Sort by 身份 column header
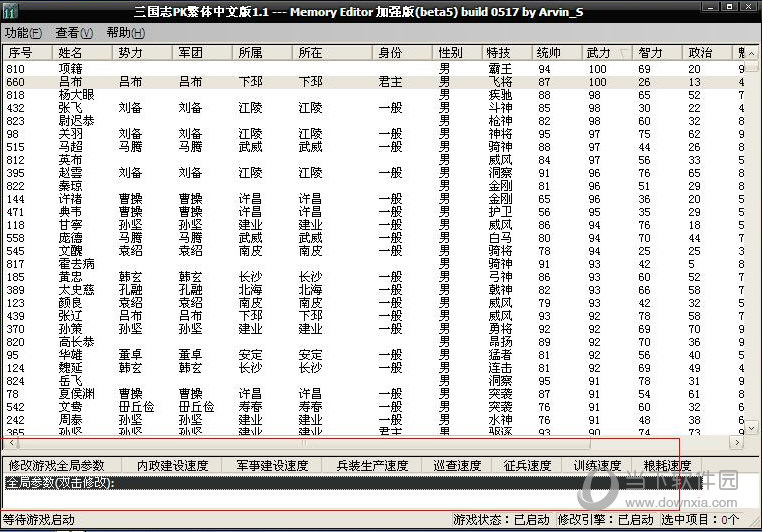Screen dimensions: 762x532 tap(402, 52)
